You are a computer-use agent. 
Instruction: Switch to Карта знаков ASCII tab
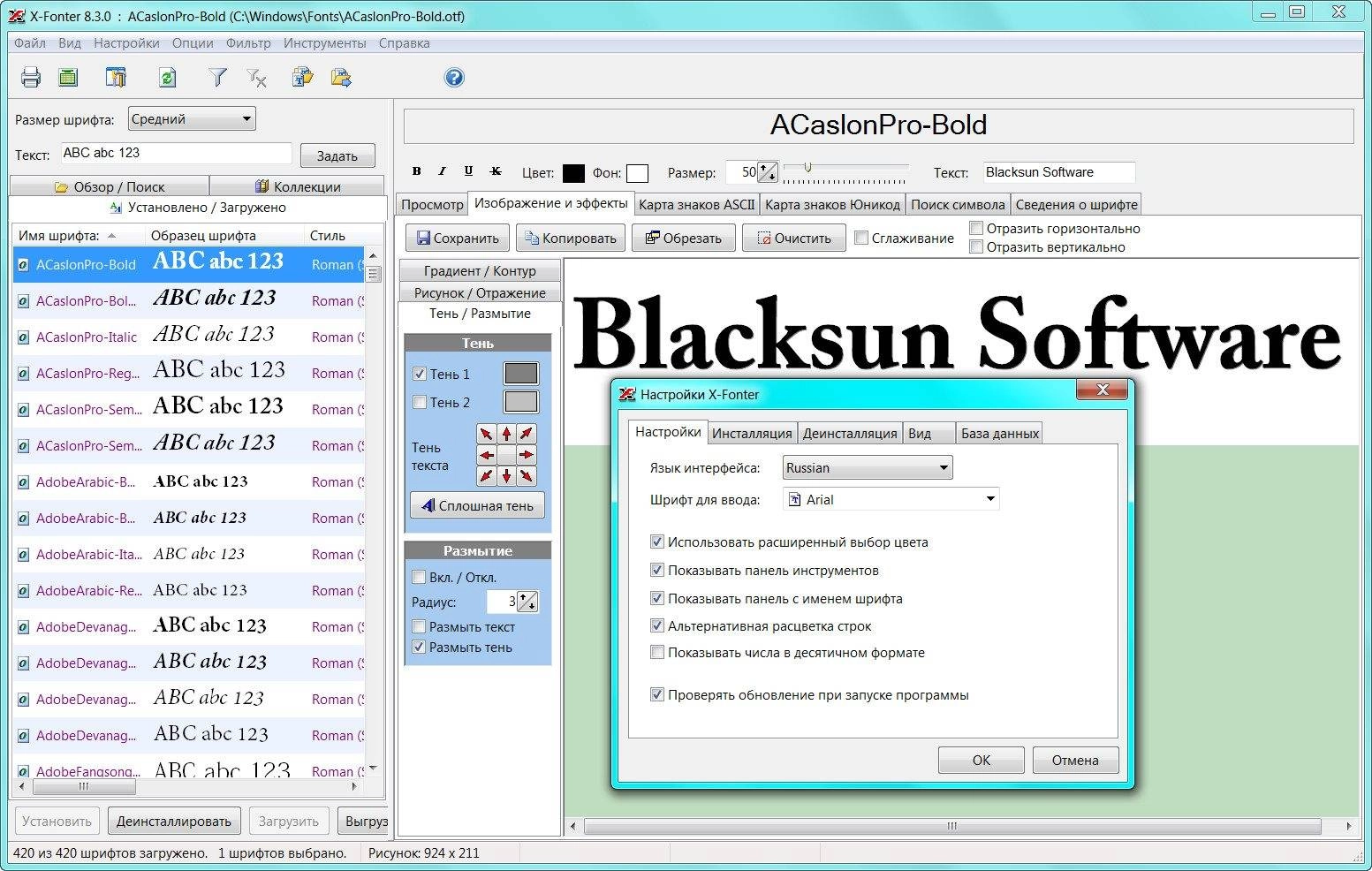(x=696, y=204)
